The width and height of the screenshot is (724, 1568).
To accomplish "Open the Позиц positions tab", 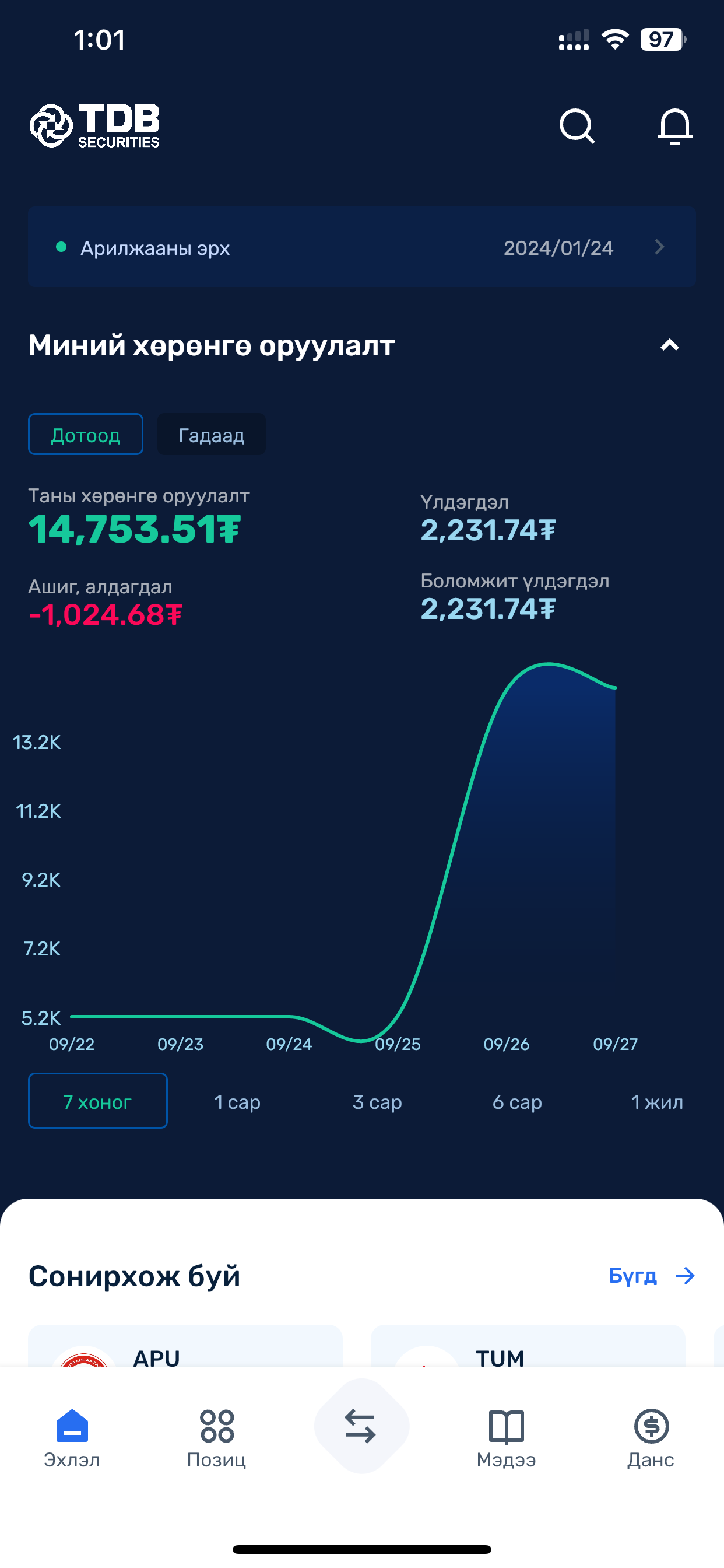I will tap(217, 1439).
